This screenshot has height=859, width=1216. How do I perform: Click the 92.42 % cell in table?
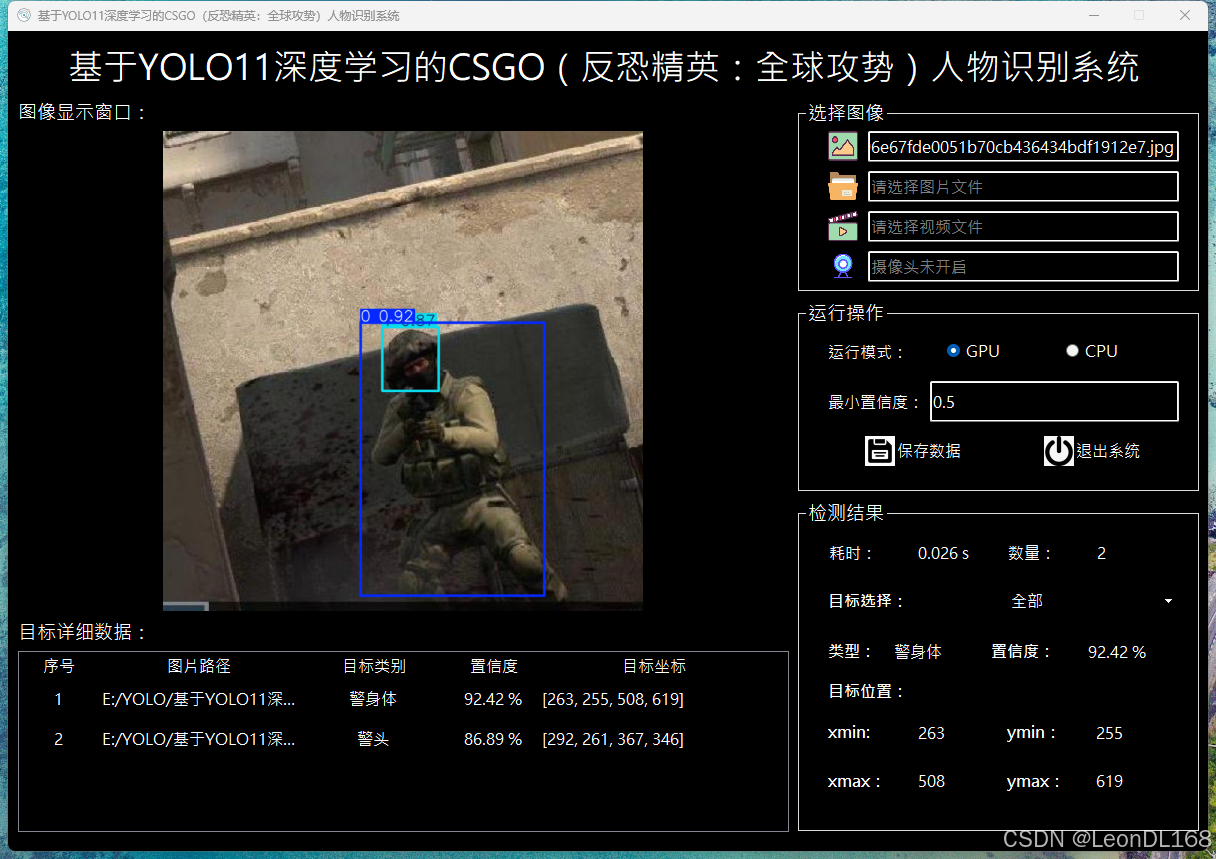[493, 699]
